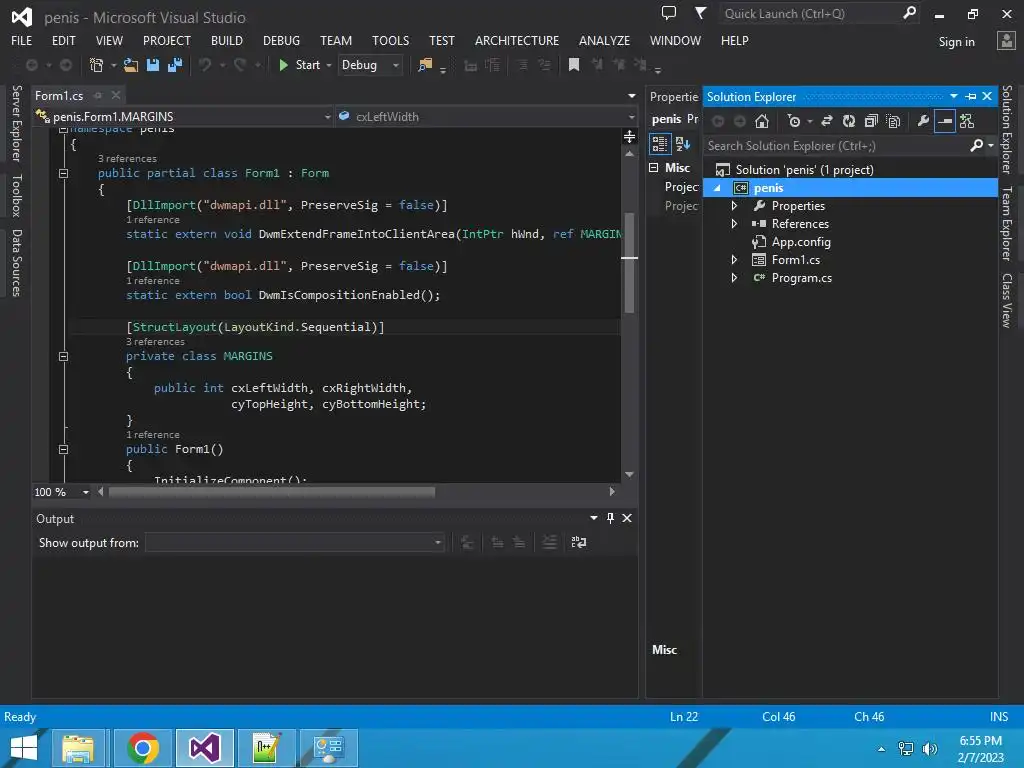
Task: Click the editor vertical scrollbar thumb
Action: [x=630, y=263]
